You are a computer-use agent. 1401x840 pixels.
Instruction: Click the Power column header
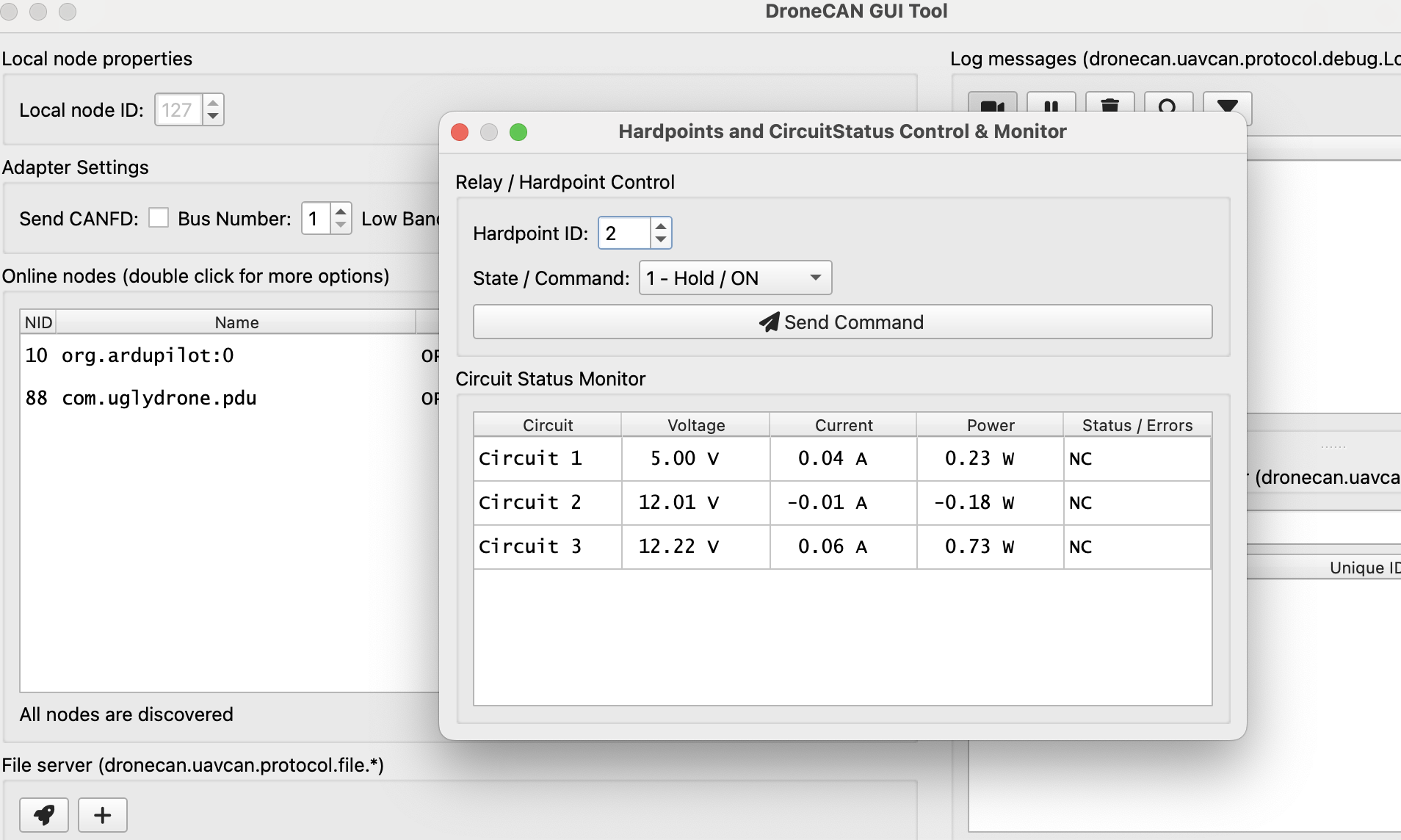coord(991,425)
